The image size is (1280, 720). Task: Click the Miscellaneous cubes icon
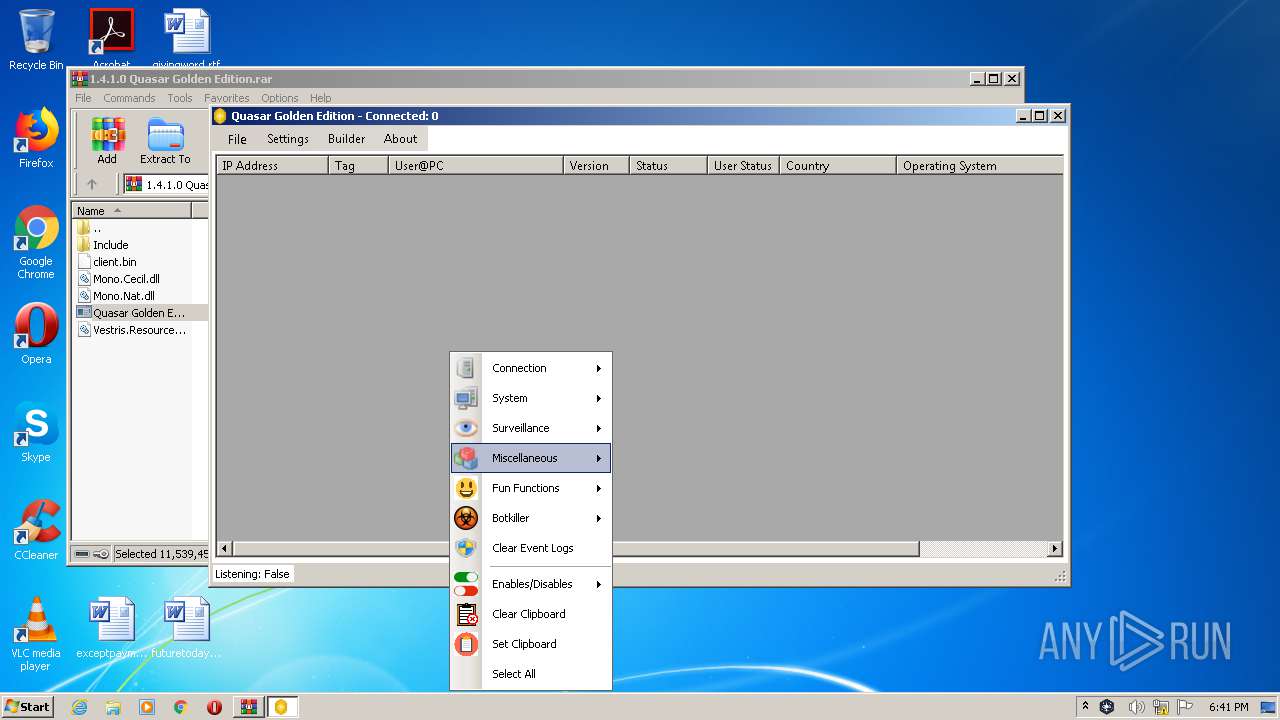coord(466,458)
